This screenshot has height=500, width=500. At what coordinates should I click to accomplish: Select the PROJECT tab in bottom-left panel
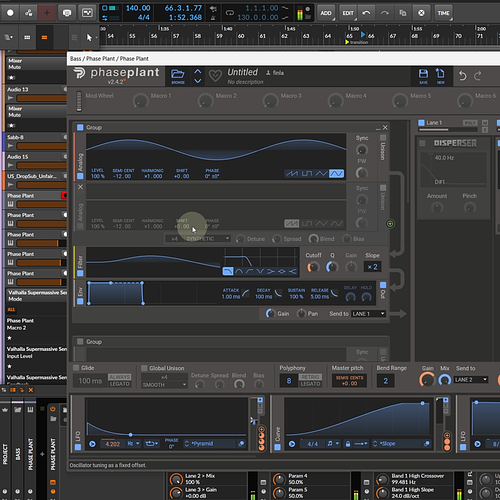point(5,454)
